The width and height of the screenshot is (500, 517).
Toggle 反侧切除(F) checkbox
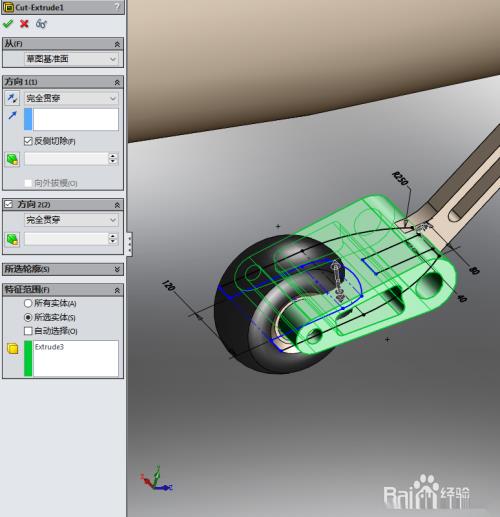pyautogui.click(x=28, y=141)
